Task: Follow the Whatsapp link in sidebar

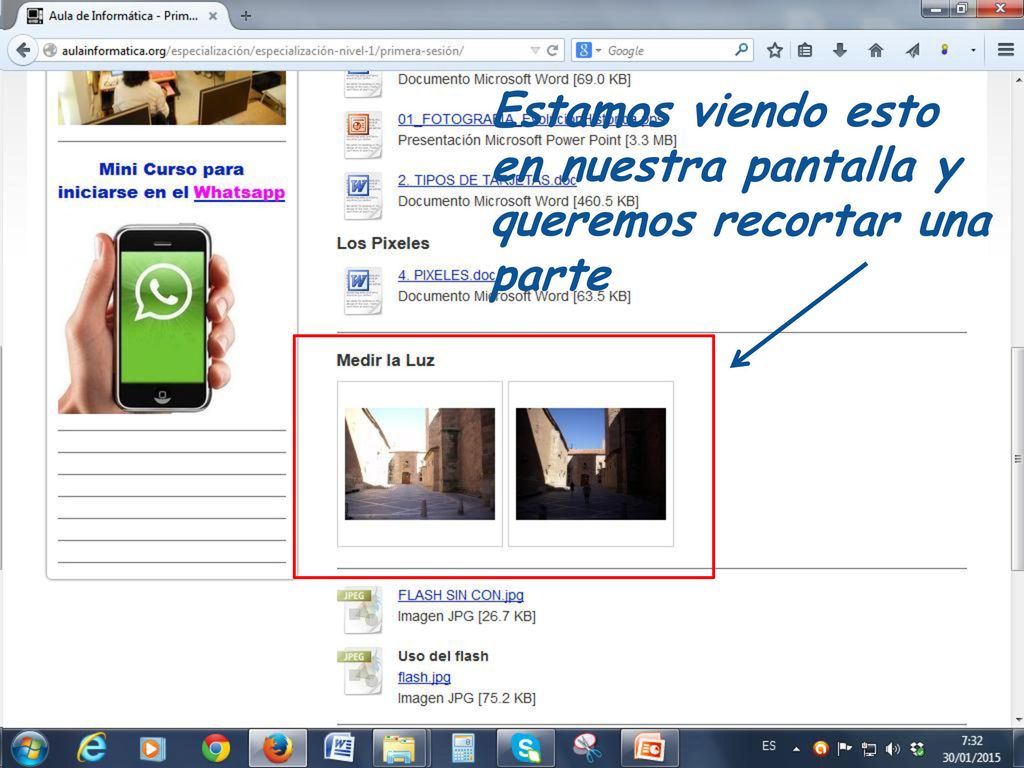Action: 239,193
